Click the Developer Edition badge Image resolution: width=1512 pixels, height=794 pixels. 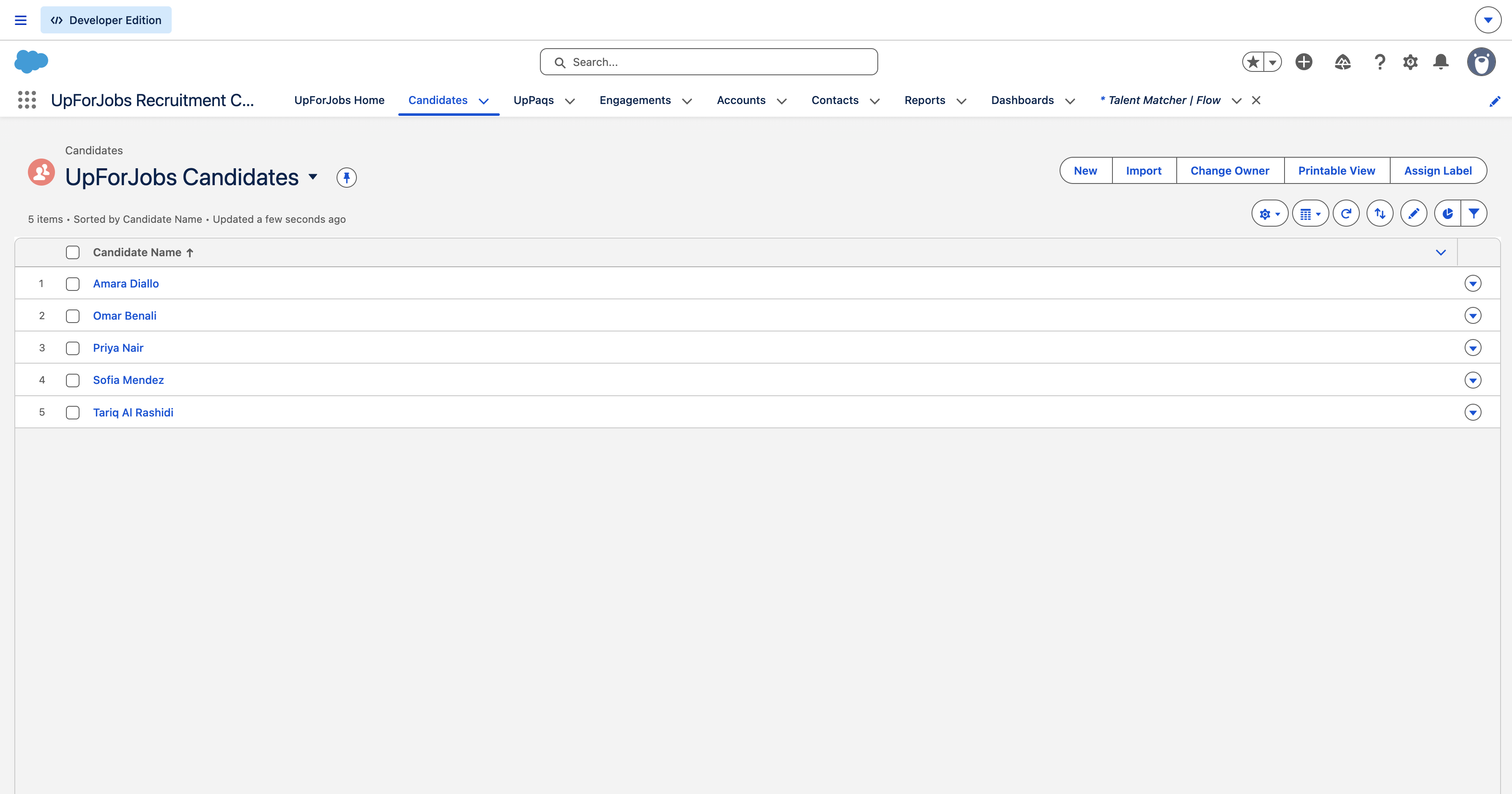click(x=106, y=20)
